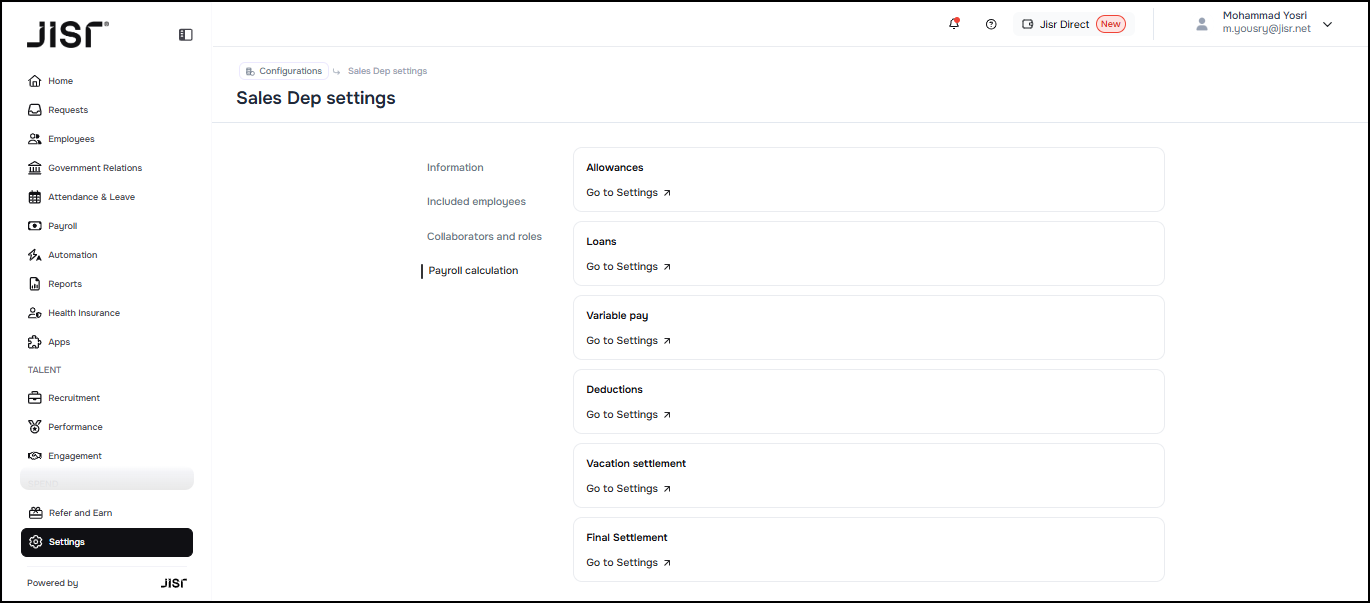This screenshot has width=1370, height=603.
Task: Collapse the sidebar using panel icon
Action: pos(186,34)
